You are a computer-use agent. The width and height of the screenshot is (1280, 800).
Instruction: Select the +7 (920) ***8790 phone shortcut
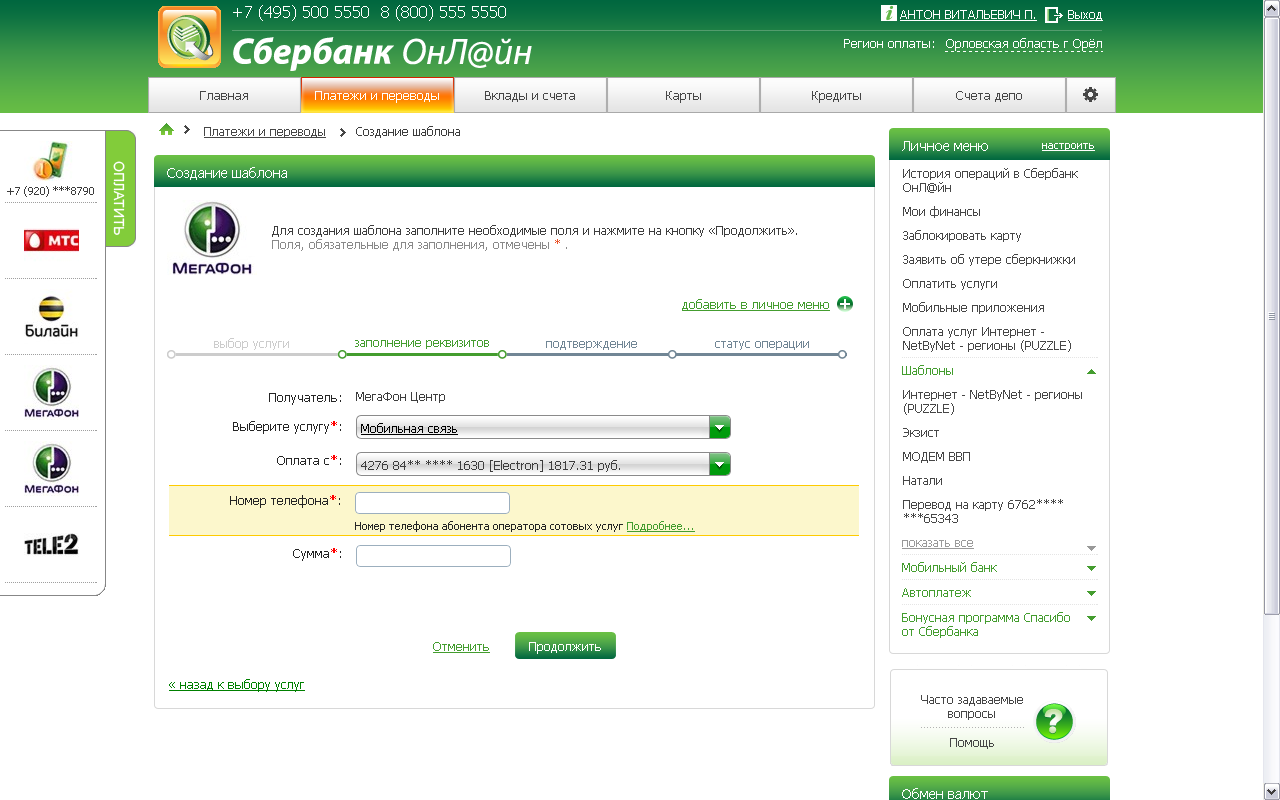click(50, 169)
